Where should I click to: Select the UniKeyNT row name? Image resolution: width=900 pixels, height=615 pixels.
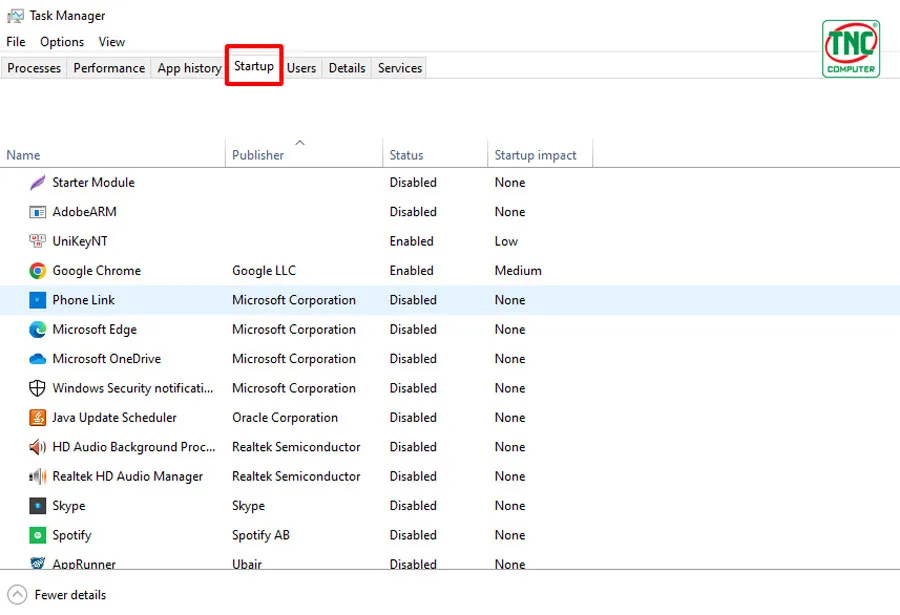(x=80, y=241)
